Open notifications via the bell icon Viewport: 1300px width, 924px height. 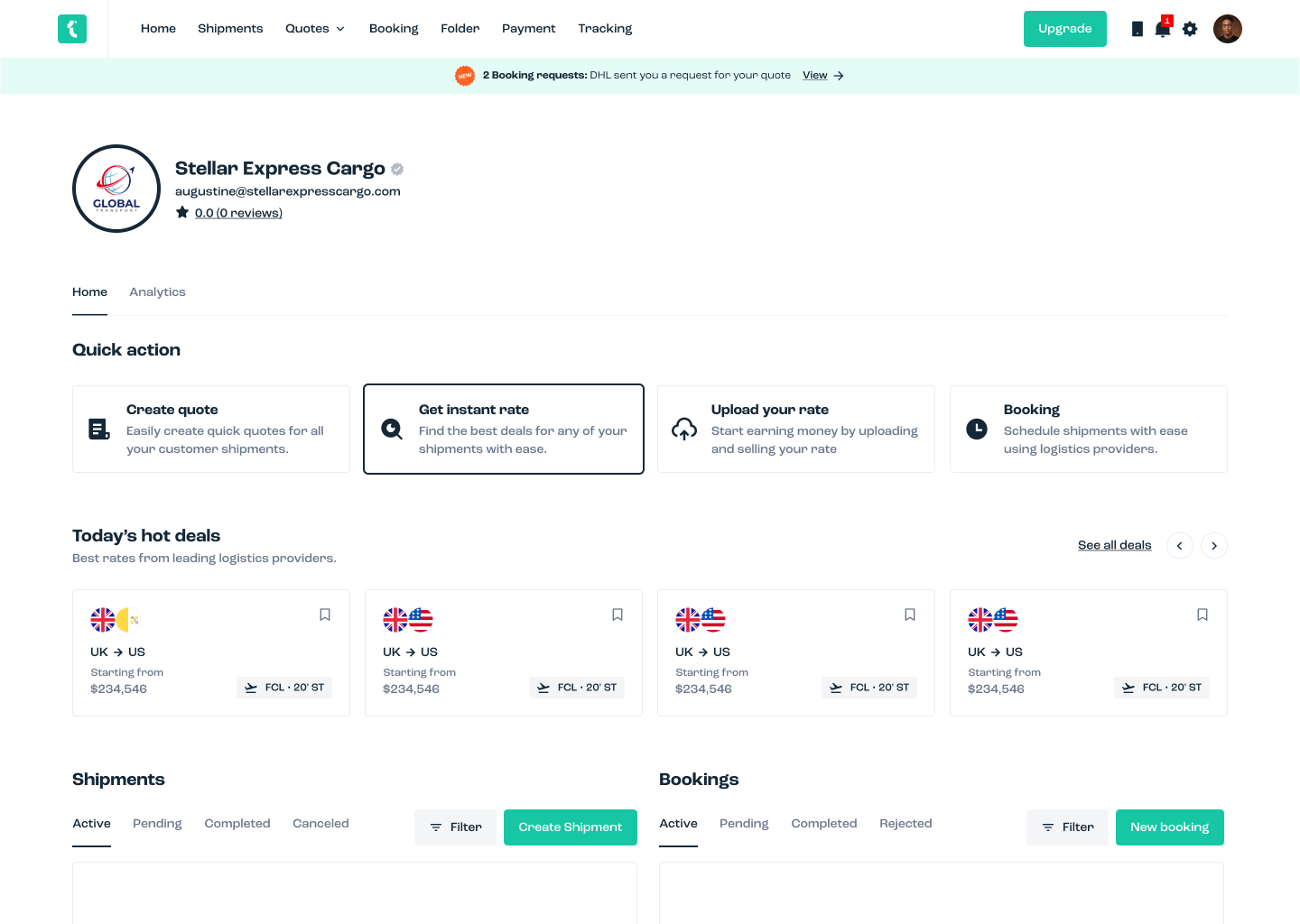coord(1163,29)
